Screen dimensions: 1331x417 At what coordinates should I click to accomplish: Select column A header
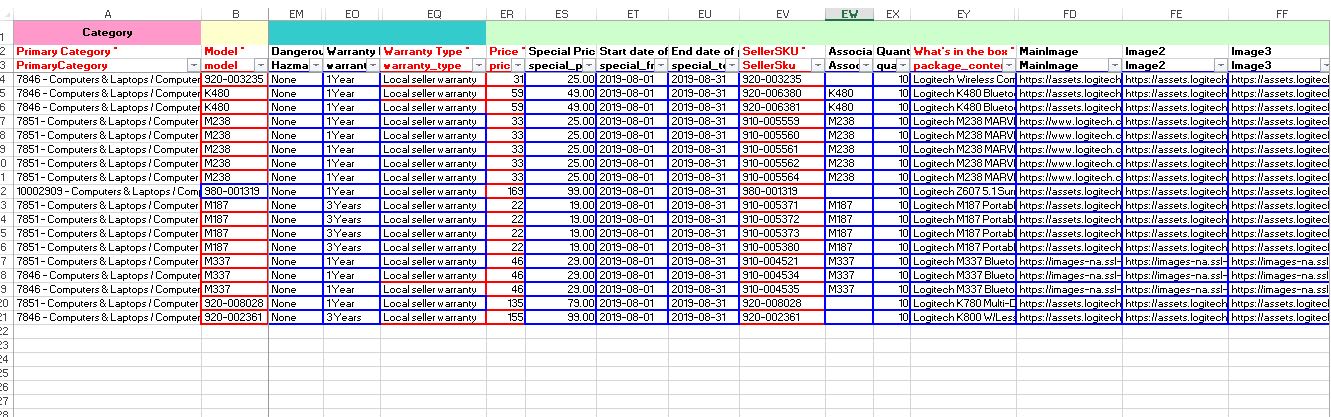(x=107, y=14)
